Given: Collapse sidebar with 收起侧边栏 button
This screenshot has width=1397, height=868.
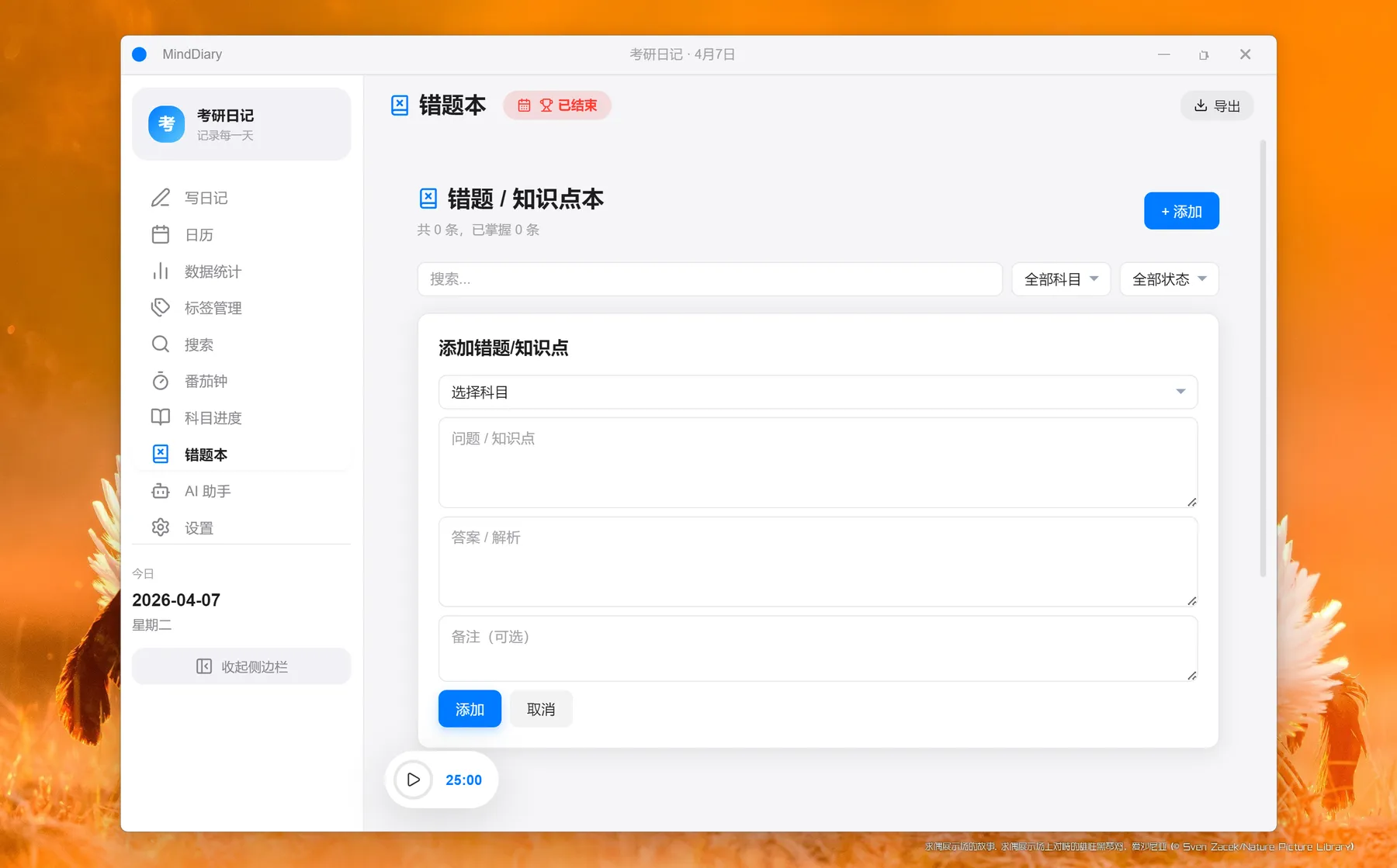Looking at the screenshot, I should coord(241,666).
